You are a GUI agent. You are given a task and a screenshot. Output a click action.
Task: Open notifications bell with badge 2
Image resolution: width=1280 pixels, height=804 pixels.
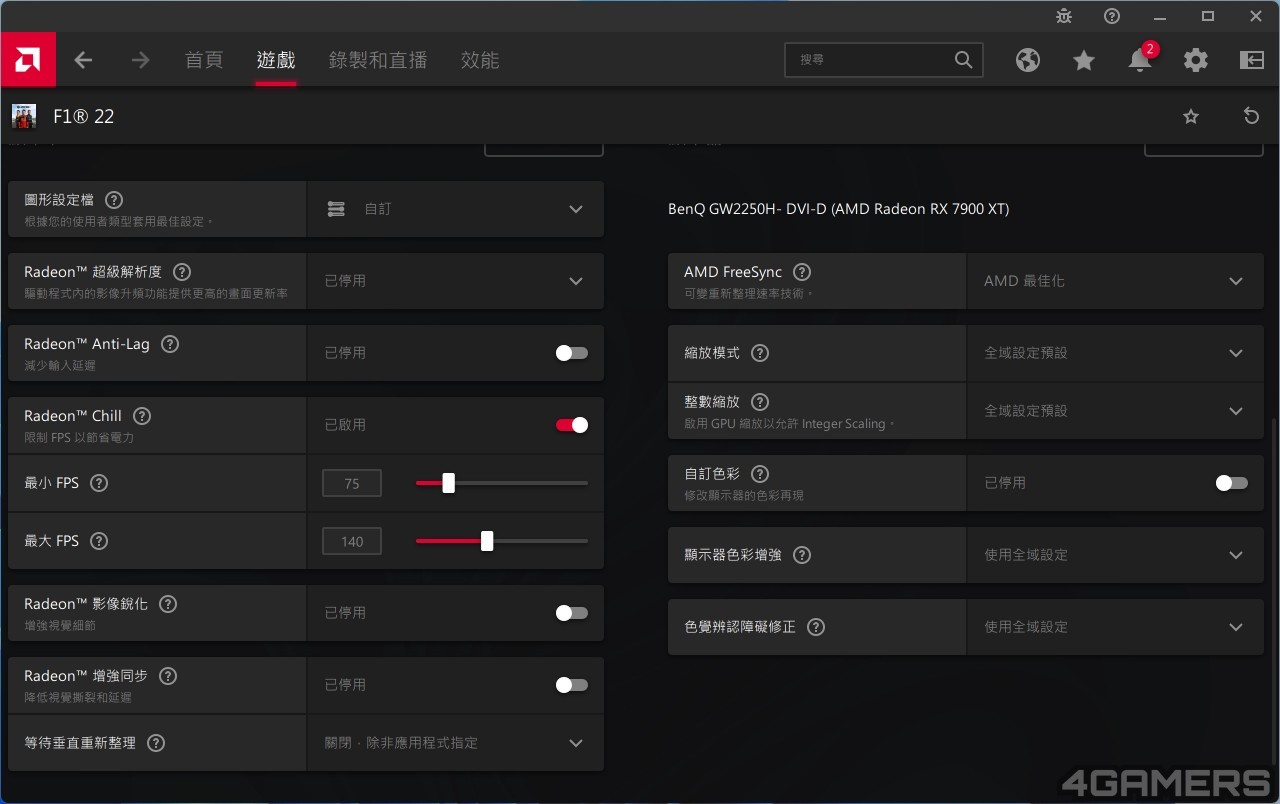point(1140,60)
